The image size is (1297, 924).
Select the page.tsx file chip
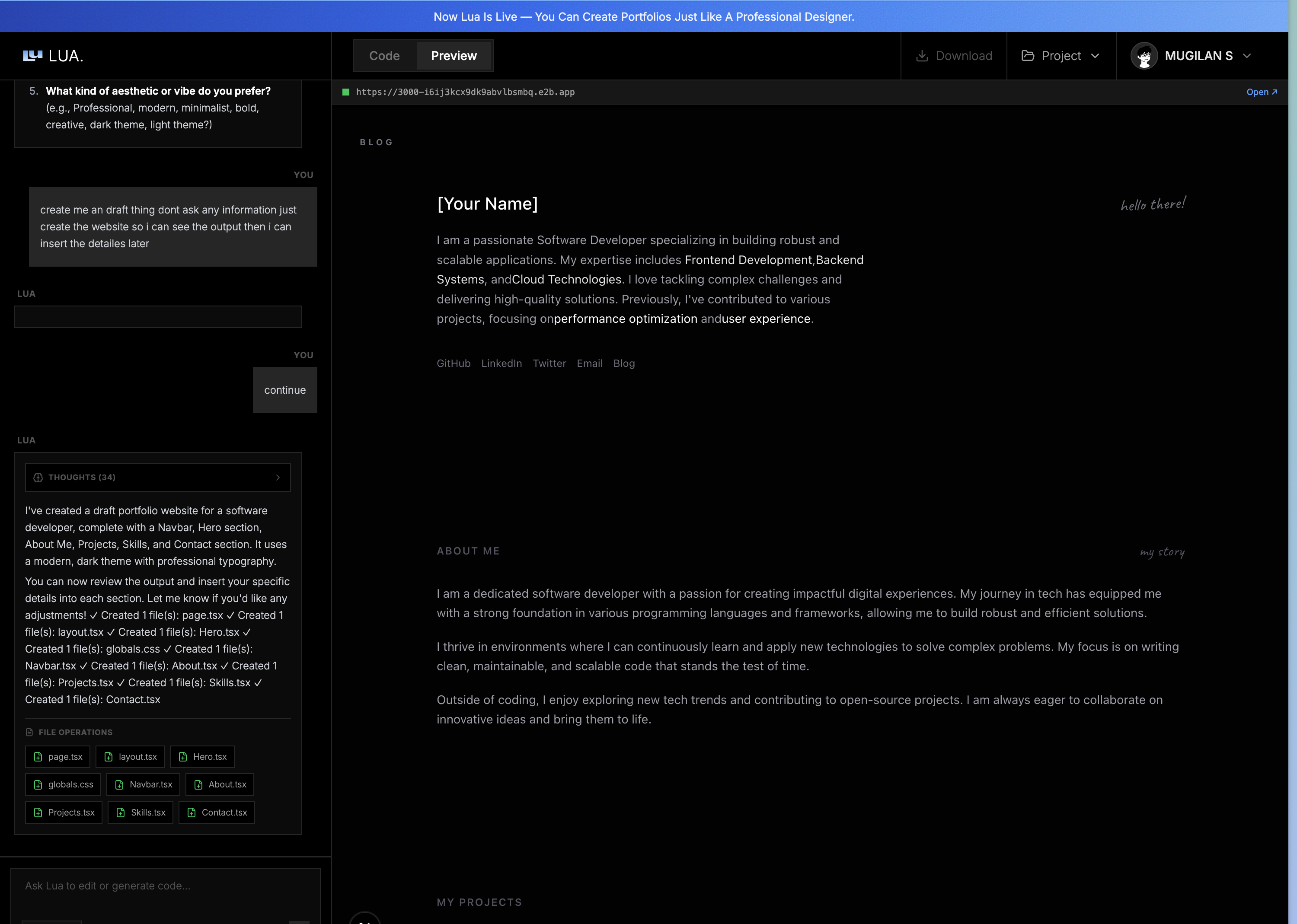point(57,756)
